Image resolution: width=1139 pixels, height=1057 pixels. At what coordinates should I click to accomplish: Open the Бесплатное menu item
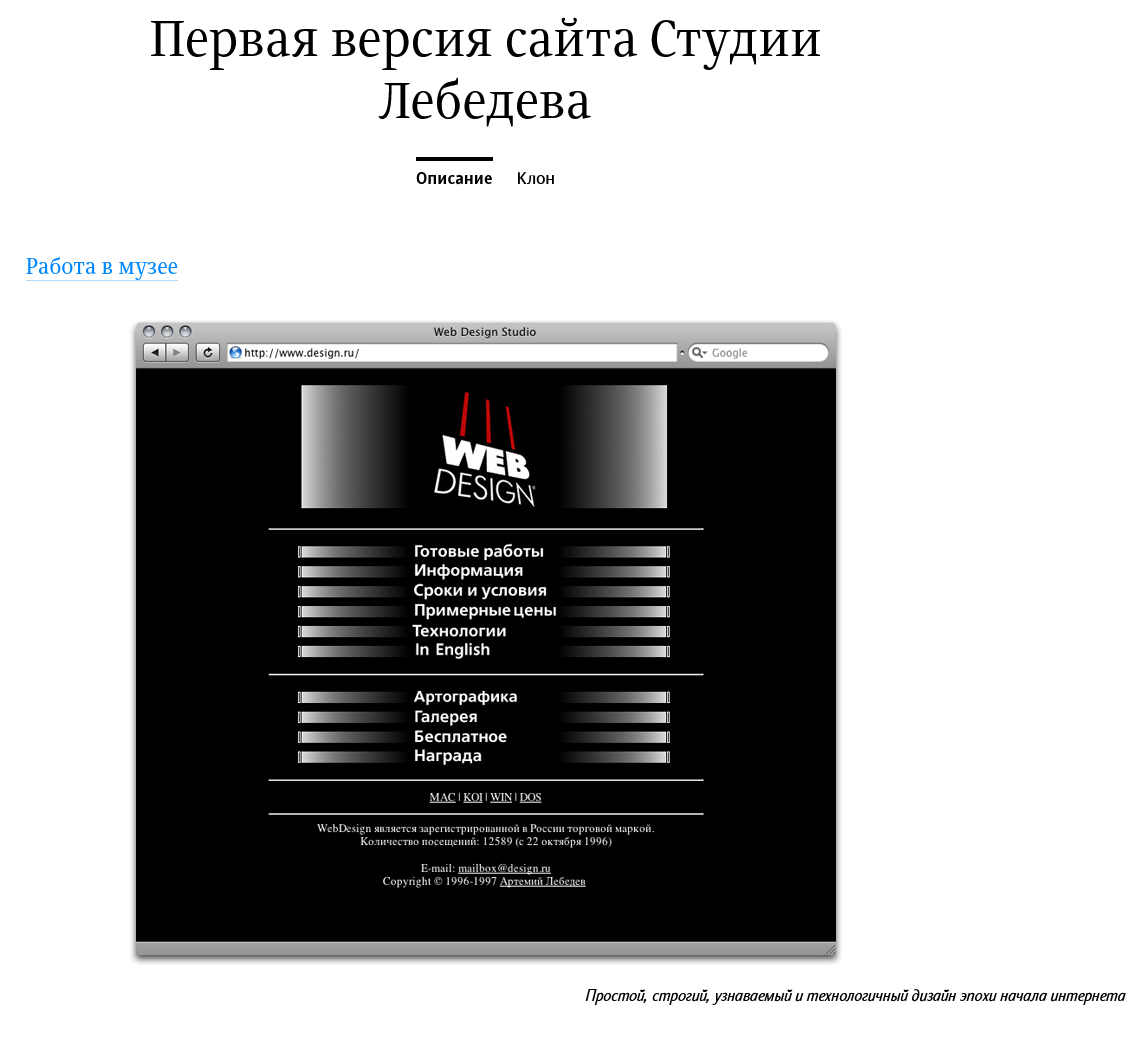pyautogui.click(x=461, y=737)
